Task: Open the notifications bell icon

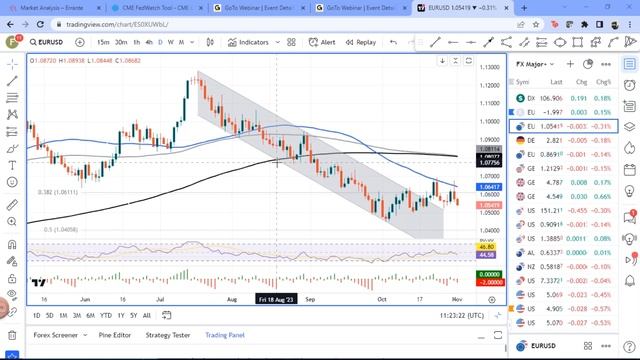Action: point(629,281)
